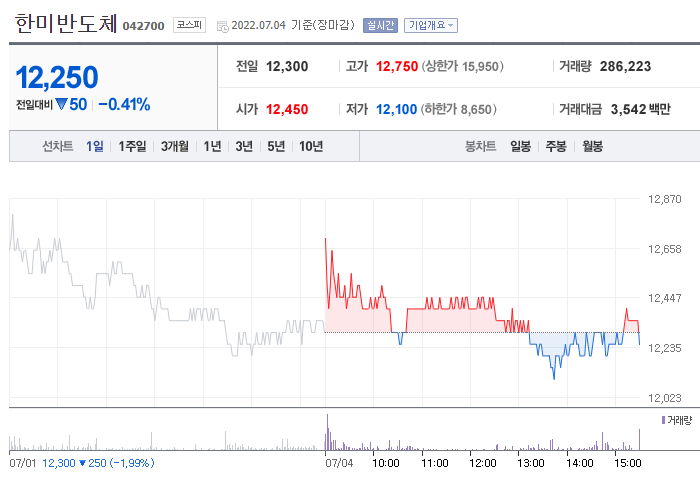This screenshot has width=700, height=480.
Task: Click the tallest volume bar at market open
Action: pos(327,432)
